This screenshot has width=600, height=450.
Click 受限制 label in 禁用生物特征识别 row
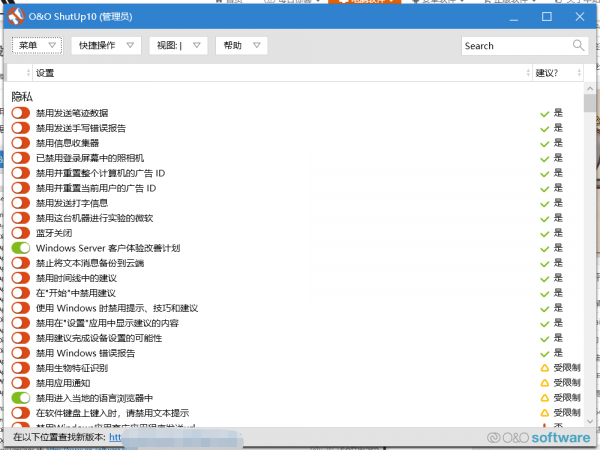pos(567,368)
